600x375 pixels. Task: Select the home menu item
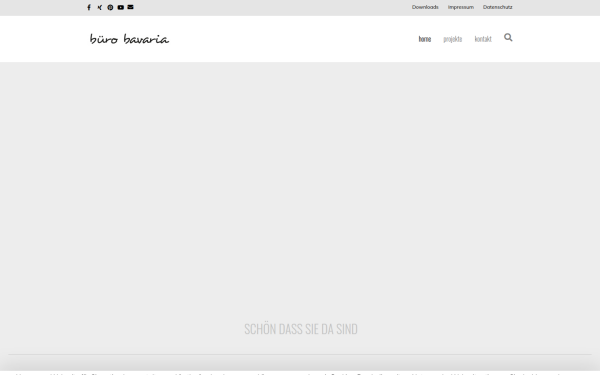425,39
